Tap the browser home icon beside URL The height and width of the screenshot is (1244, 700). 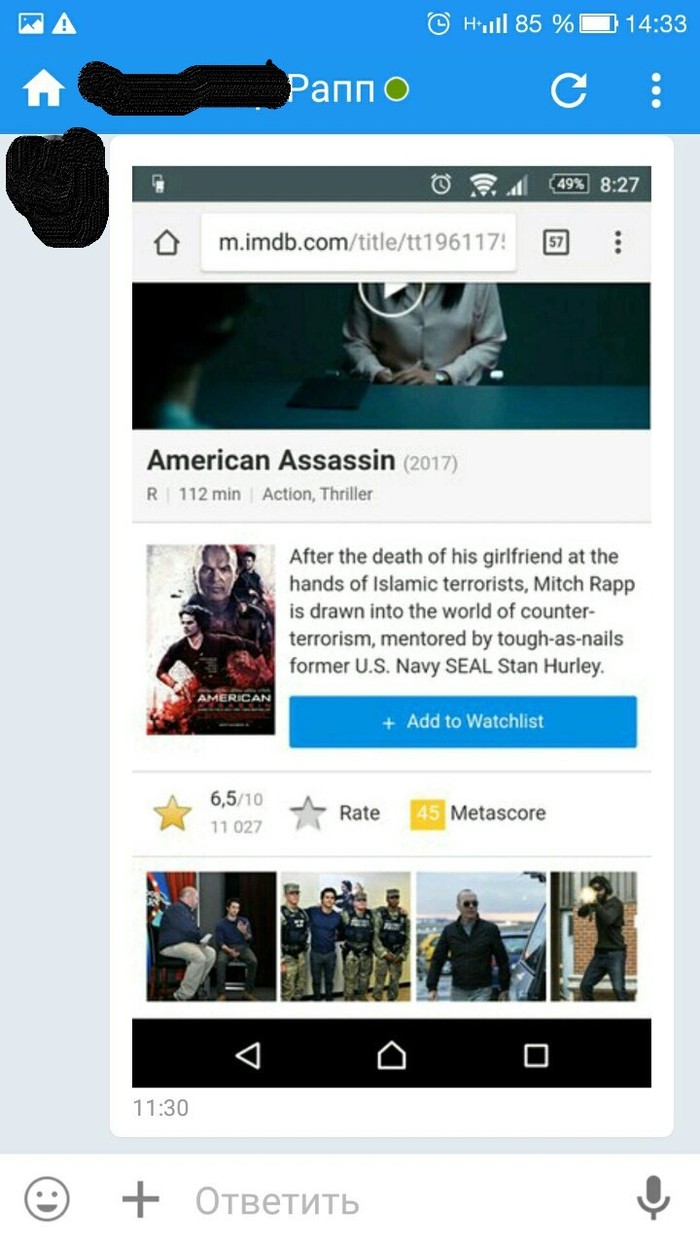coord(167,243)
